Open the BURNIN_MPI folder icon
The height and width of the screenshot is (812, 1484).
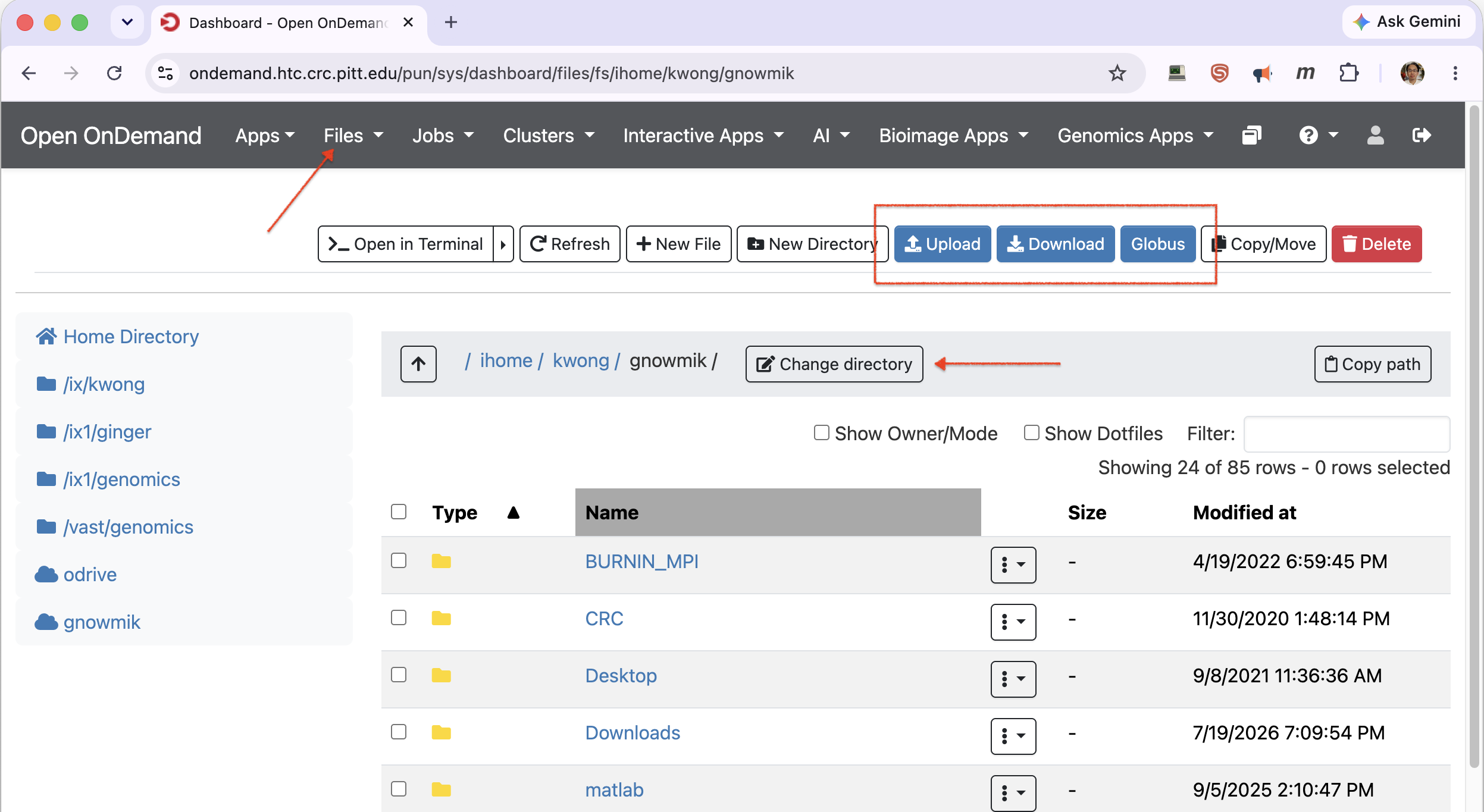pos(441,561)
